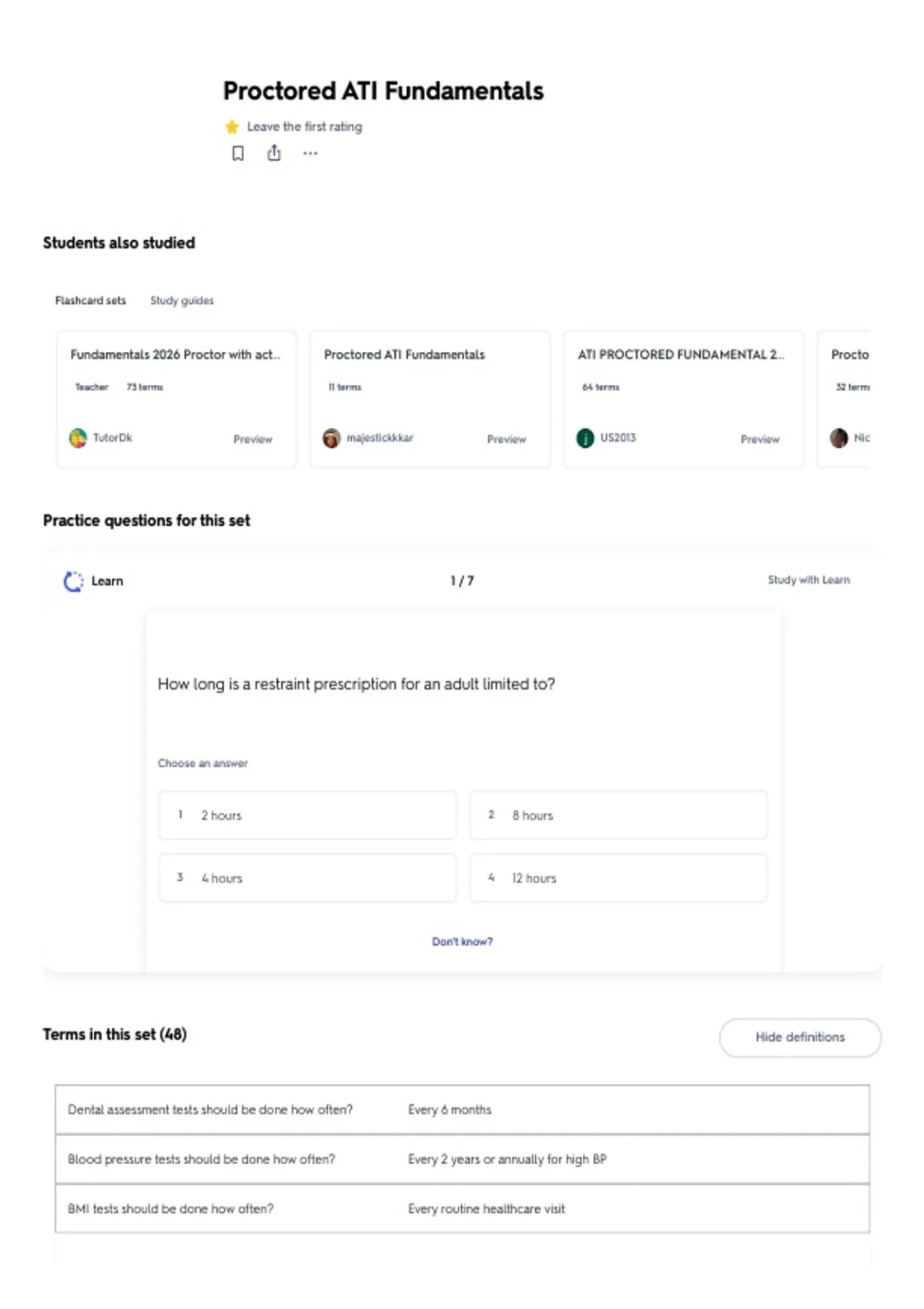Click the share icon below title
924x1309 pixels.
point(274,153)
